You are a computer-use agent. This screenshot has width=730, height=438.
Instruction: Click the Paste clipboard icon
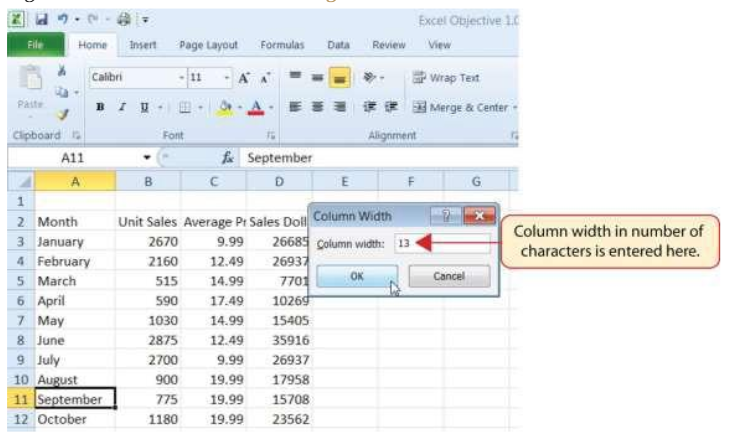point(30,78)
